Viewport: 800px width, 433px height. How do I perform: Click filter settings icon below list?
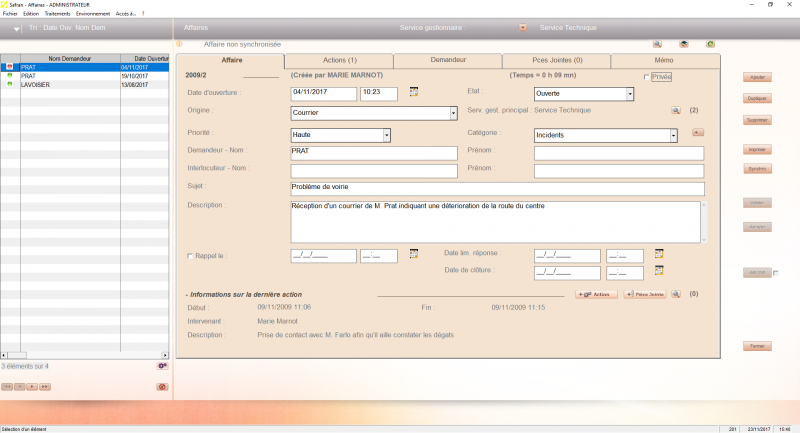point(162,366)
